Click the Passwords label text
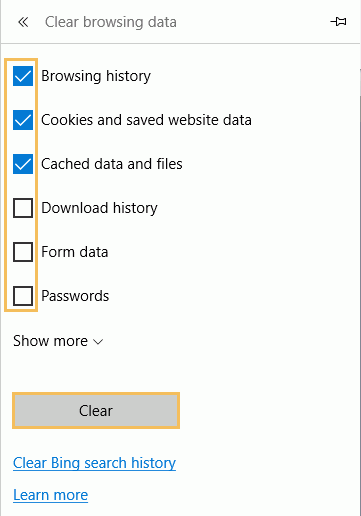361x516 pixels. click(x=75, y=296)
